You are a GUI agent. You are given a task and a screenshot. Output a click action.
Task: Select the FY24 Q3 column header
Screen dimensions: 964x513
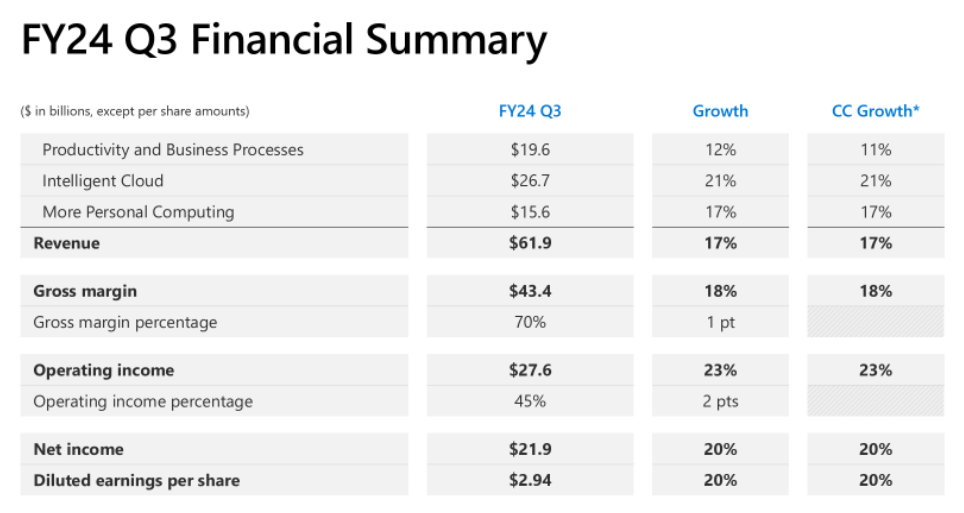pyautogui.click(x=529, y=111)
